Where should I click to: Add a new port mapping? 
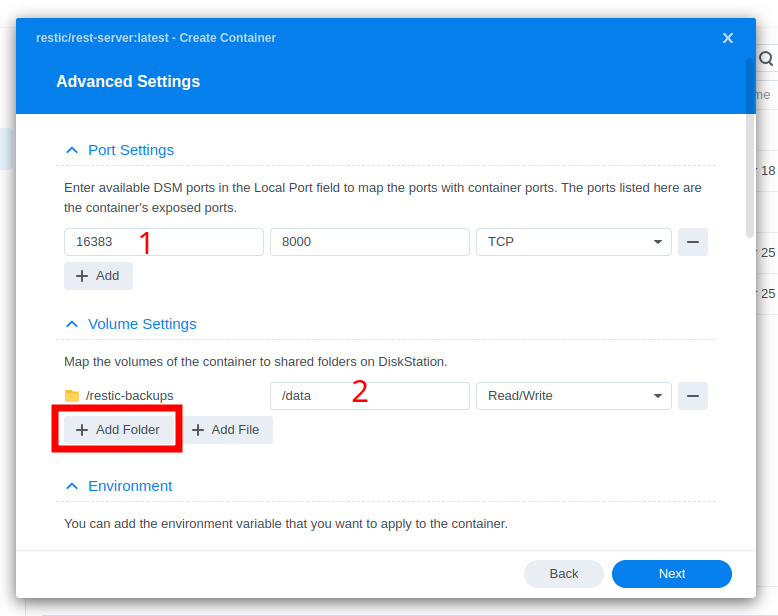point(98,276)
